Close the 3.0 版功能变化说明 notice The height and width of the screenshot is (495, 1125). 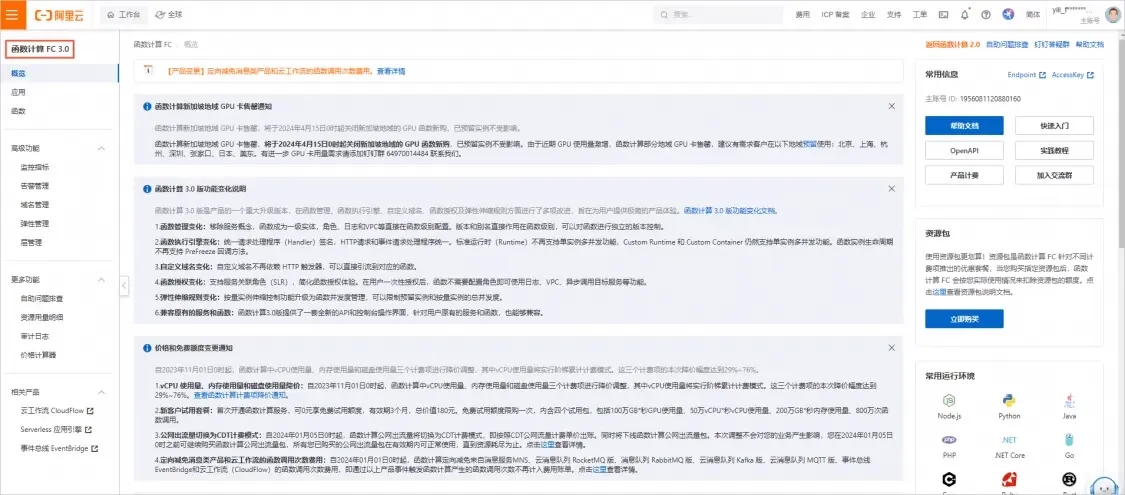point(891,189)
